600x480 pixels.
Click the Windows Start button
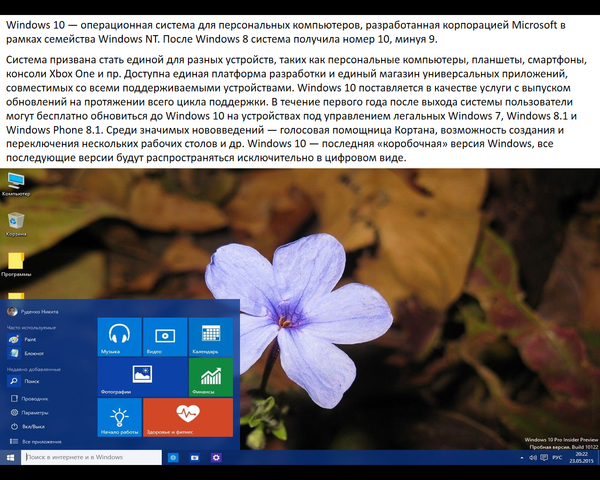click(10, 457)
